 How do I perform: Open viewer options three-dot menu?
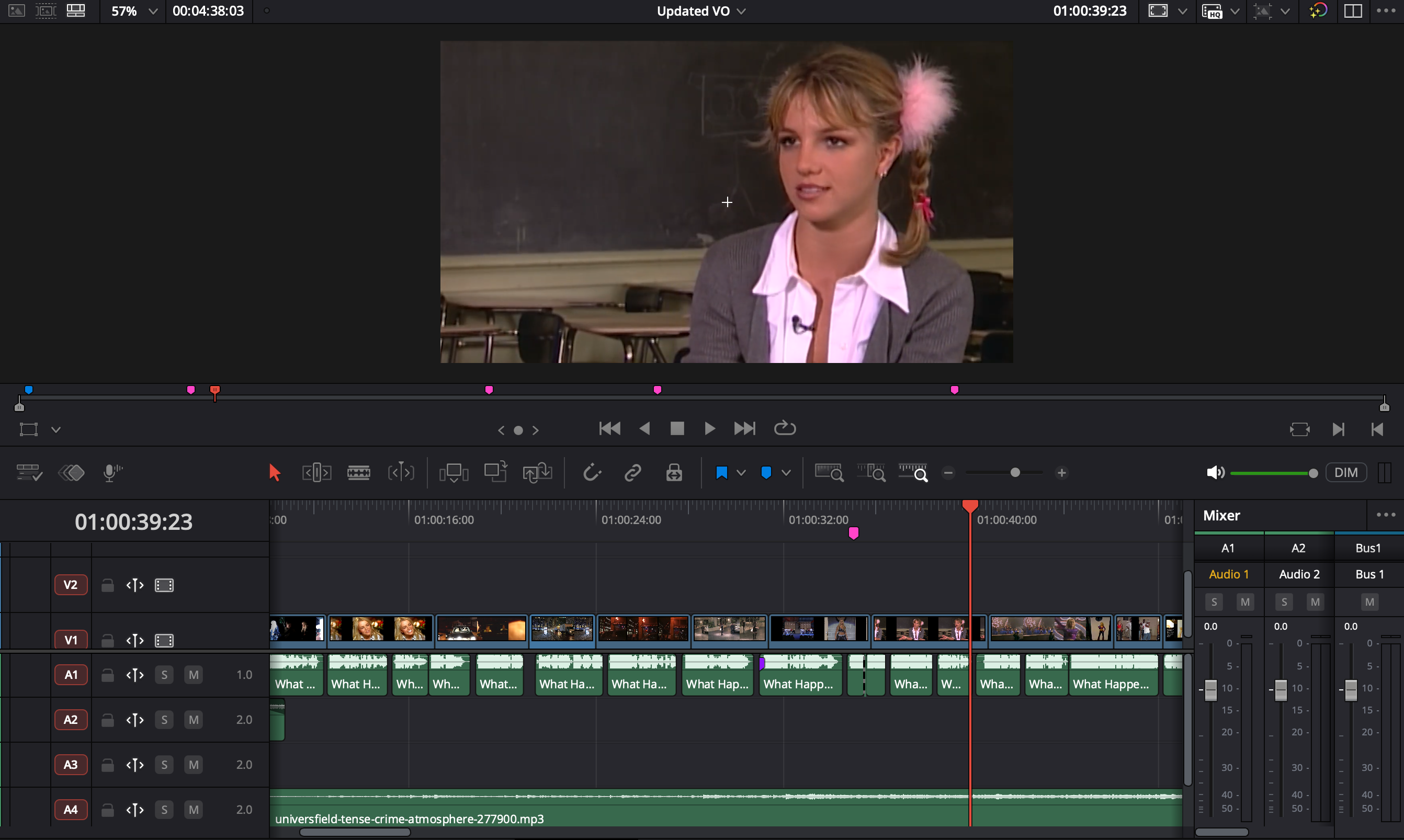tap(1386, 11)
